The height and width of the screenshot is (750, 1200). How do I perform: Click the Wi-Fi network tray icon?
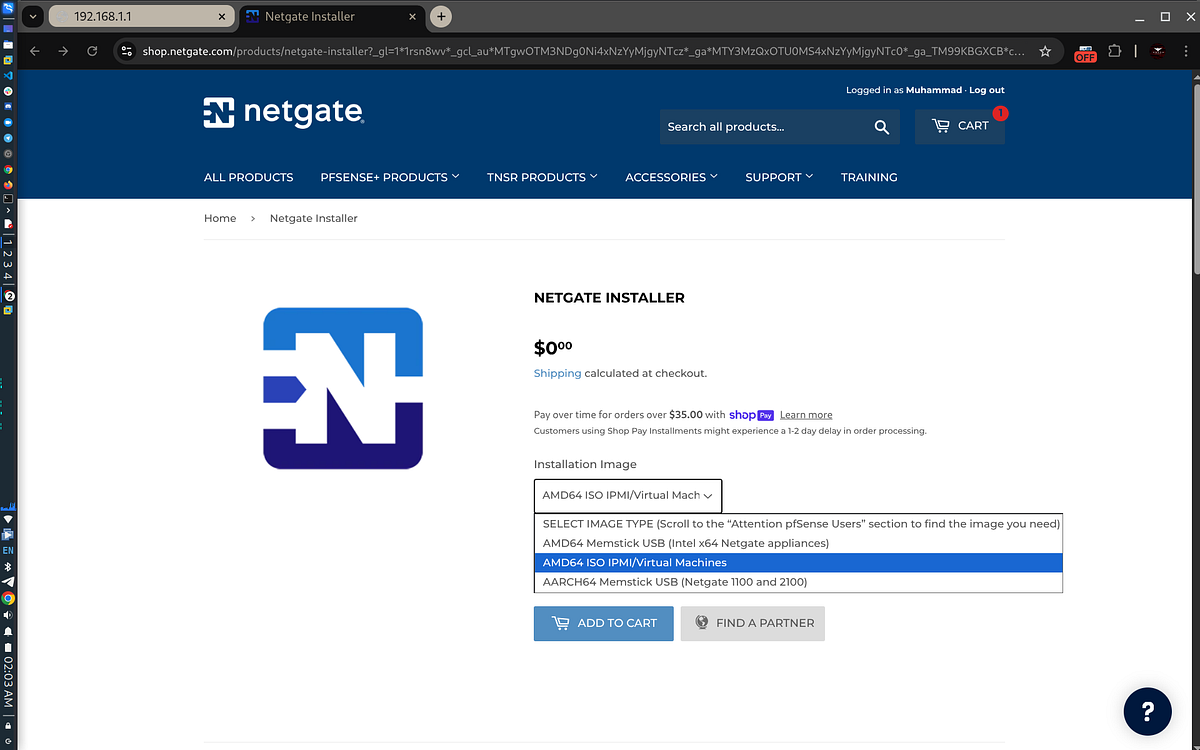point(8,519)
